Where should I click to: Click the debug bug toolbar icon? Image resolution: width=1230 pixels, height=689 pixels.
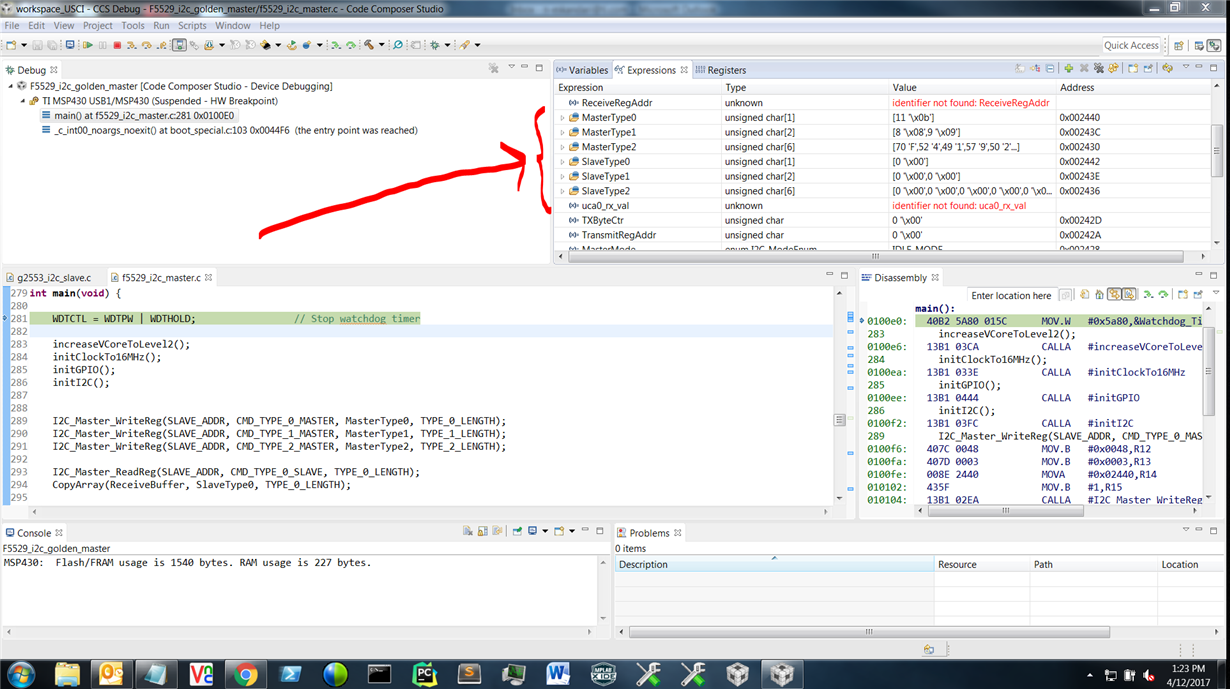(435, 45)
